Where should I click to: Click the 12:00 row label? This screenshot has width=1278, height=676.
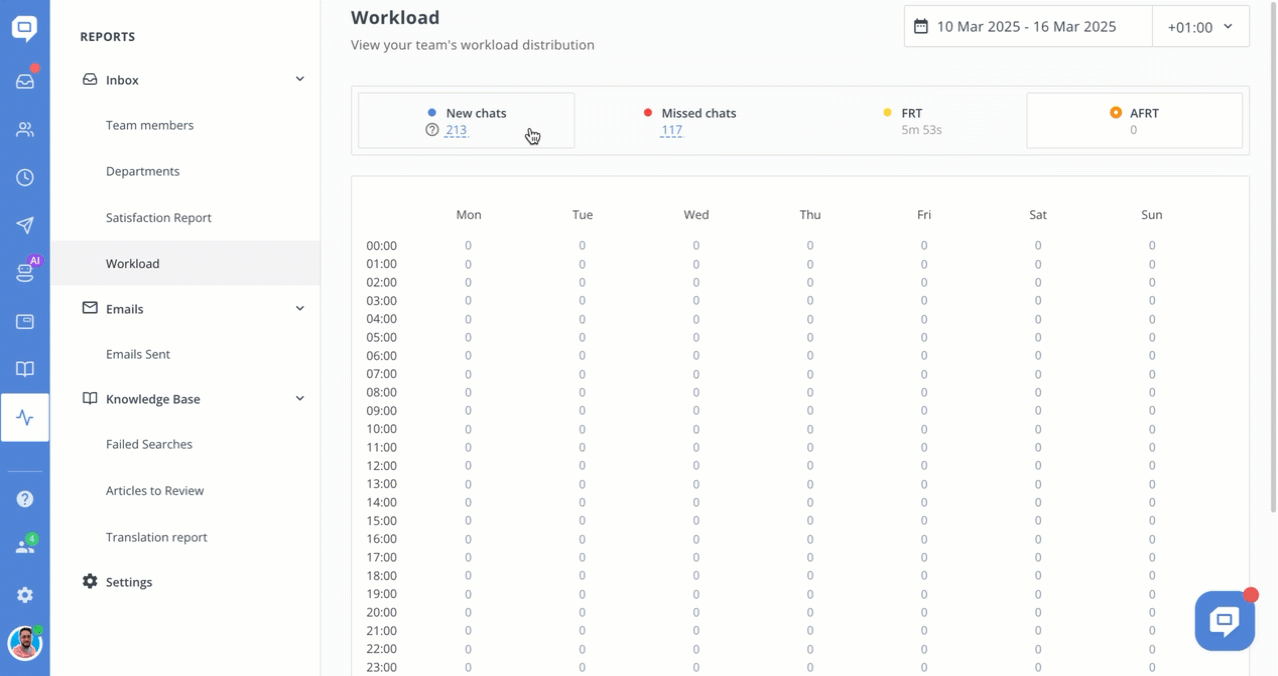point(381,465)
